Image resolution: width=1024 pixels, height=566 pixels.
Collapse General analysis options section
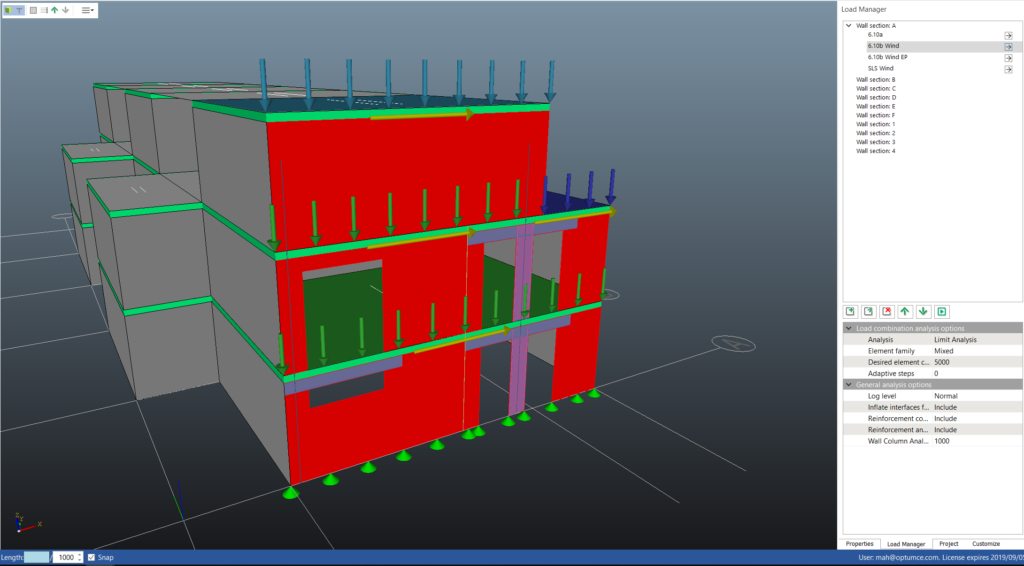849,385
